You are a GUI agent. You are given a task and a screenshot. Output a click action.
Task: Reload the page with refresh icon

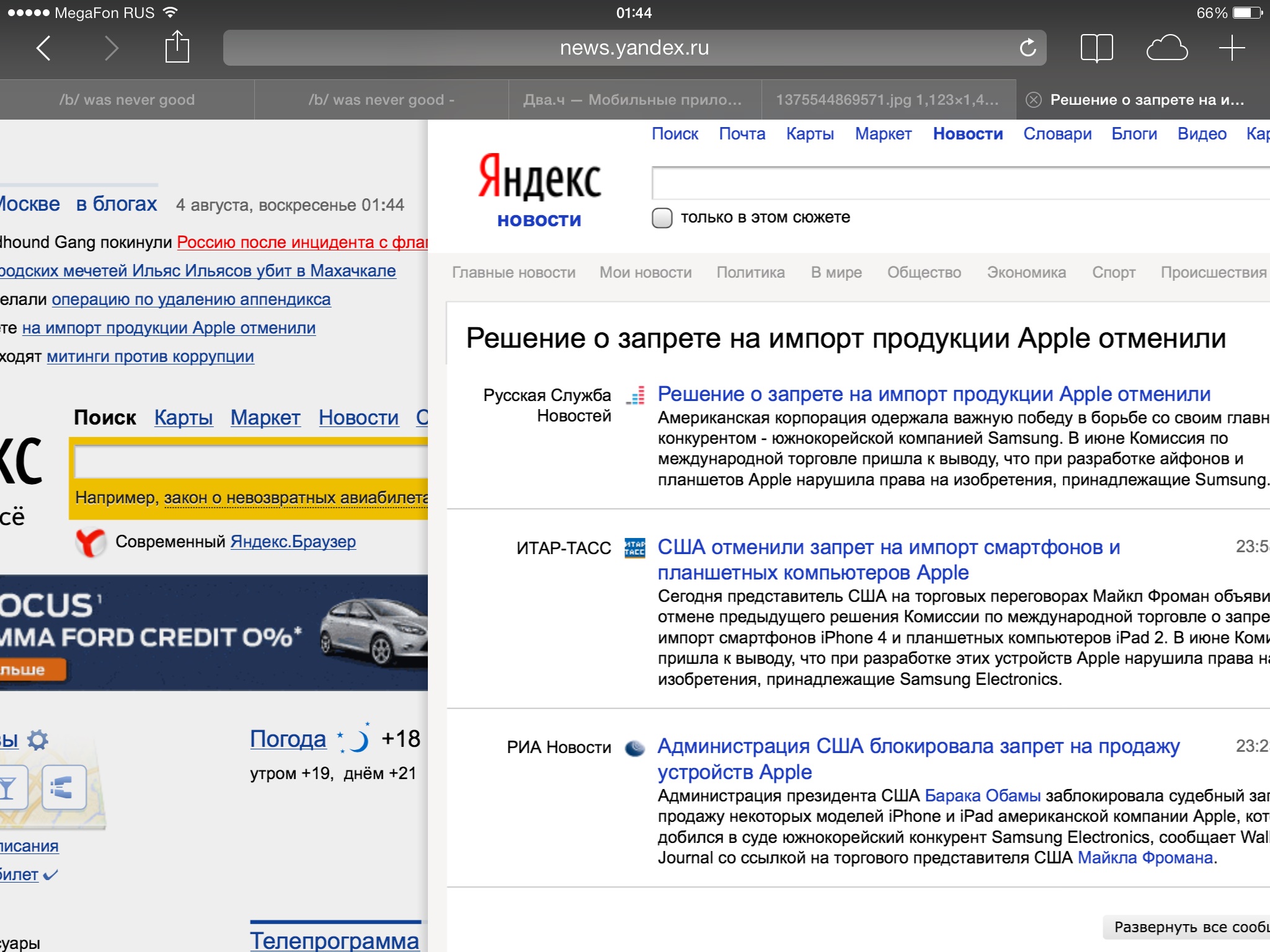pyautogui.click(x=1028, y=48)
